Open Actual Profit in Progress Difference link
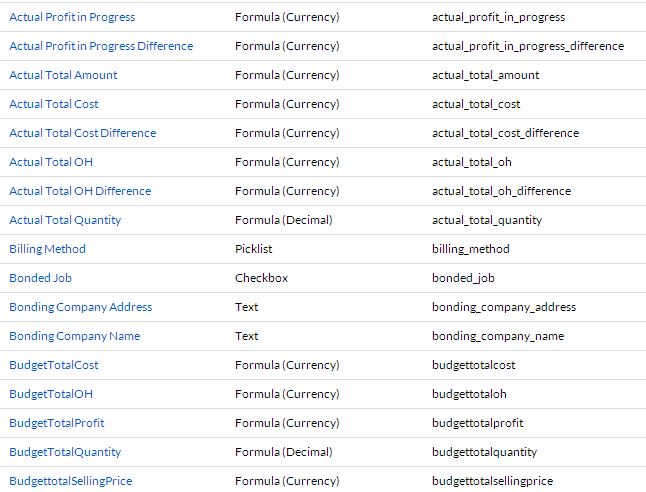 click(101, 46)
